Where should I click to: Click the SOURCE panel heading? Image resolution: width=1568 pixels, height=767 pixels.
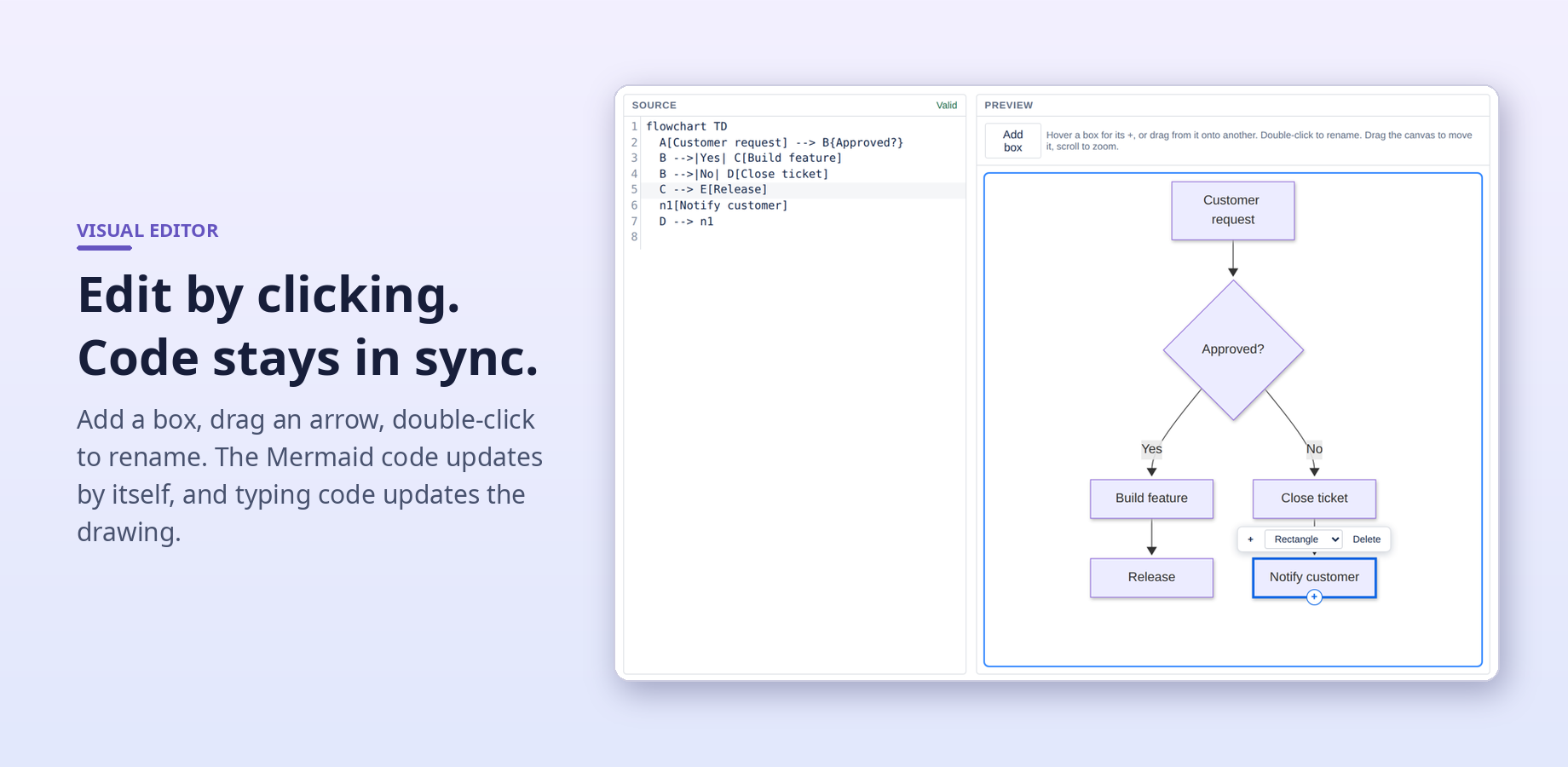tap(654, 106)
